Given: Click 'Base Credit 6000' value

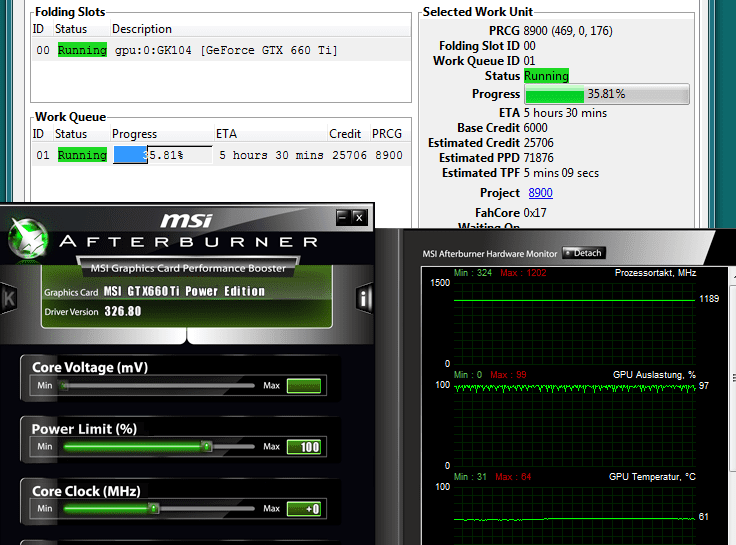Looking at the screenshot, I should tap(536, 128).
